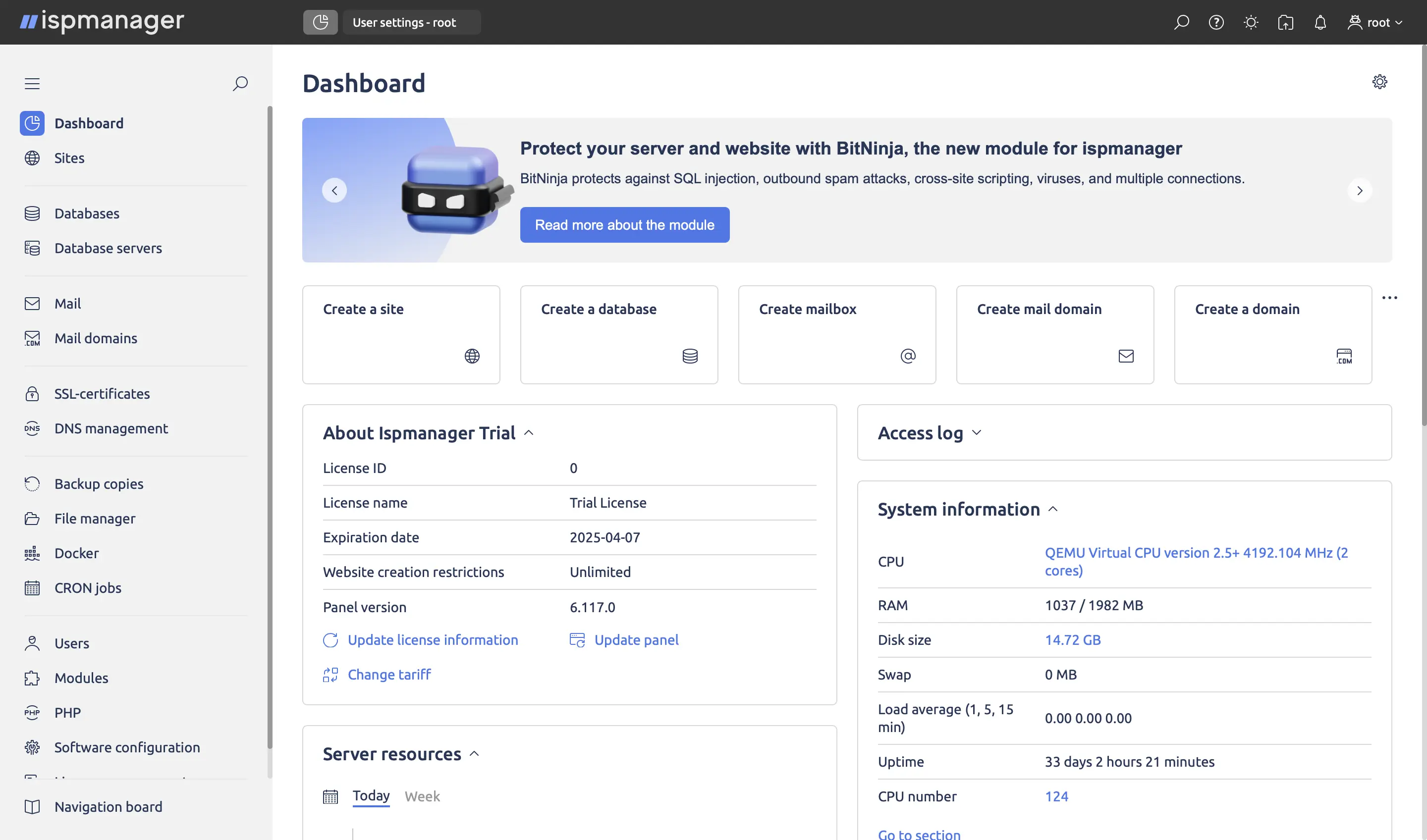Open the help icon in top bar
This screenshot has width=1427, height=840.
(x=1216, y=22)
